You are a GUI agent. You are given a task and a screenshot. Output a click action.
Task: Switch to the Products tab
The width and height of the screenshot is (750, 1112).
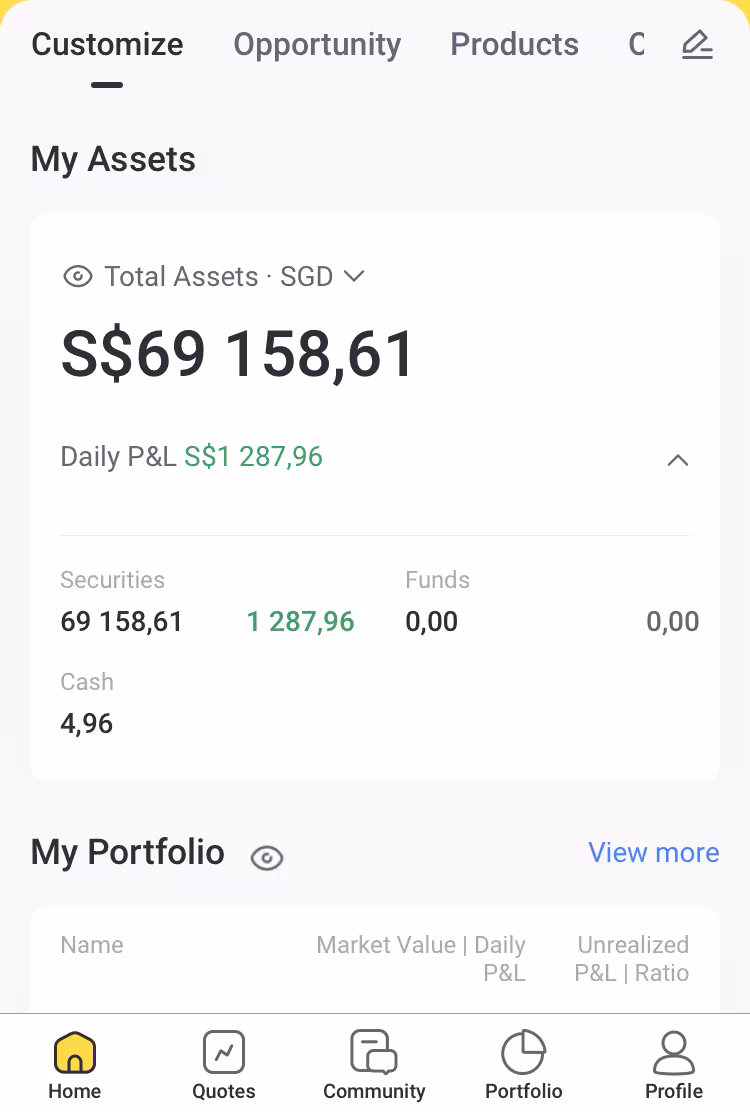coord(514,45)
